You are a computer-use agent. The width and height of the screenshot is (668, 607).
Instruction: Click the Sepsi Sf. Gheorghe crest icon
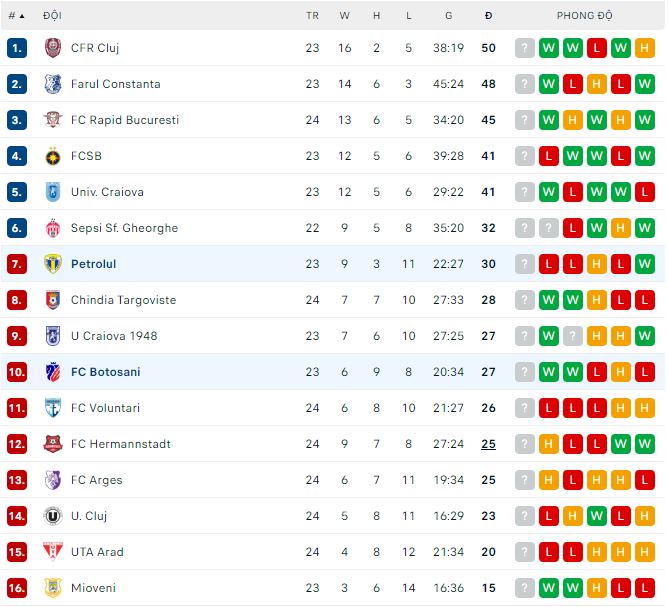pyautogui.click(x=53, y=228)
